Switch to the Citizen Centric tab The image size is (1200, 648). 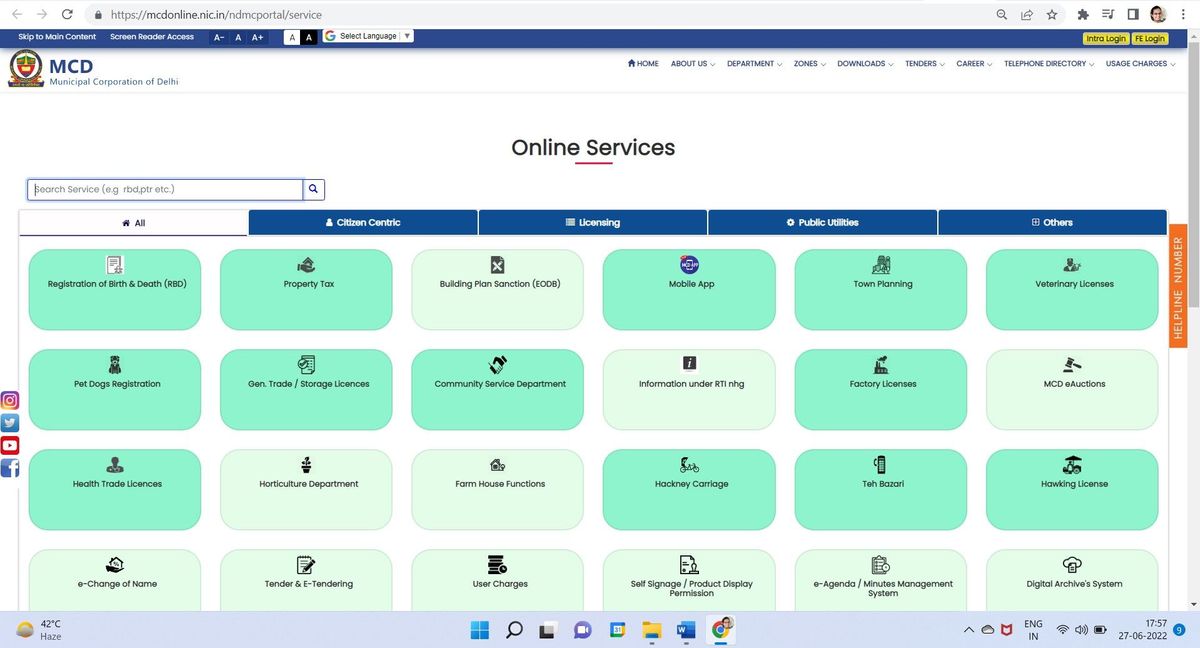click(x=363, y=222)
